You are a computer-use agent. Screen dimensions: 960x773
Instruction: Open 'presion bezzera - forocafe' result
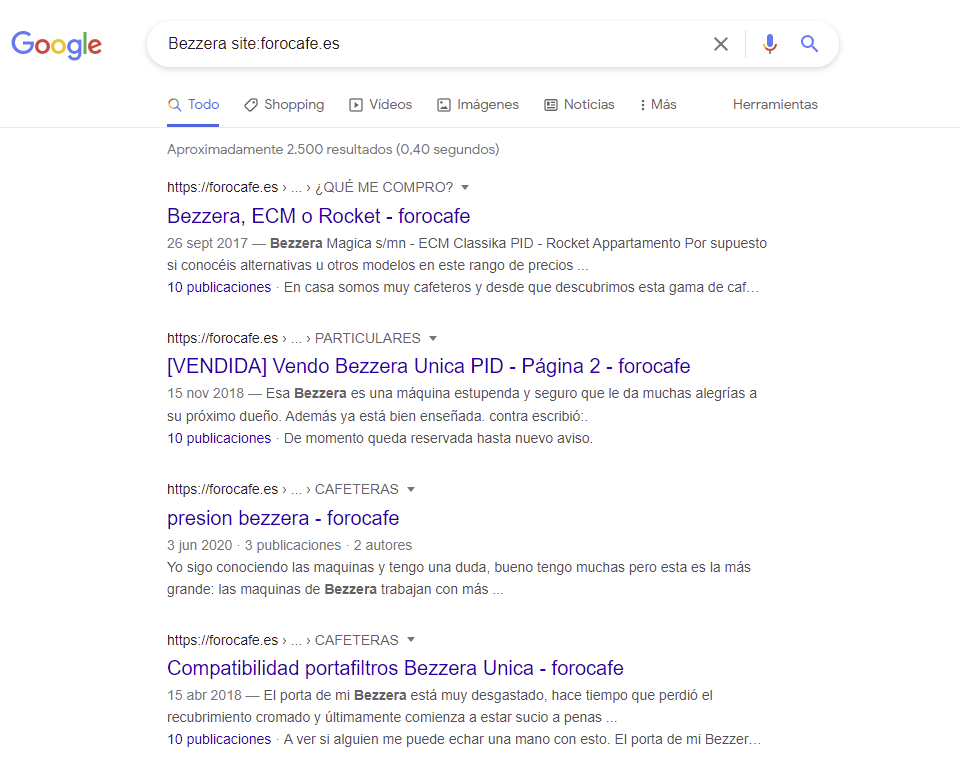(283, 518)
